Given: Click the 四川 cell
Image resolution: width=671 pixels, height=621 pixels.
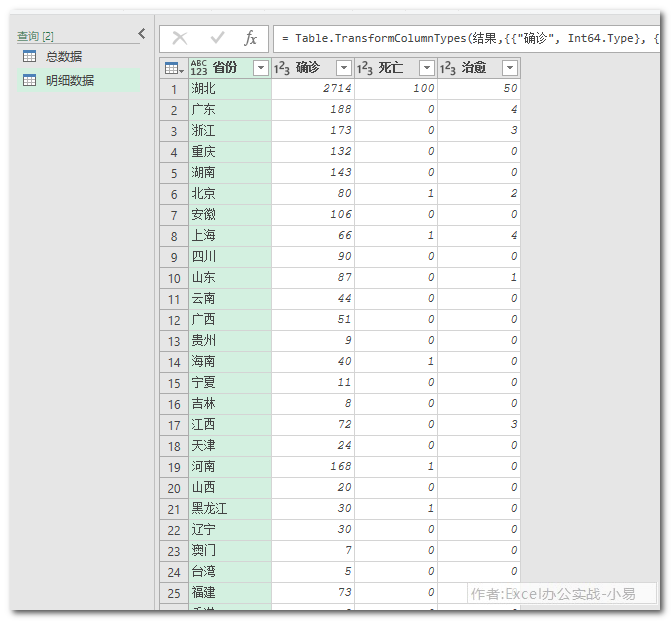Looking at the screenshot, I should tap(230, 256).
